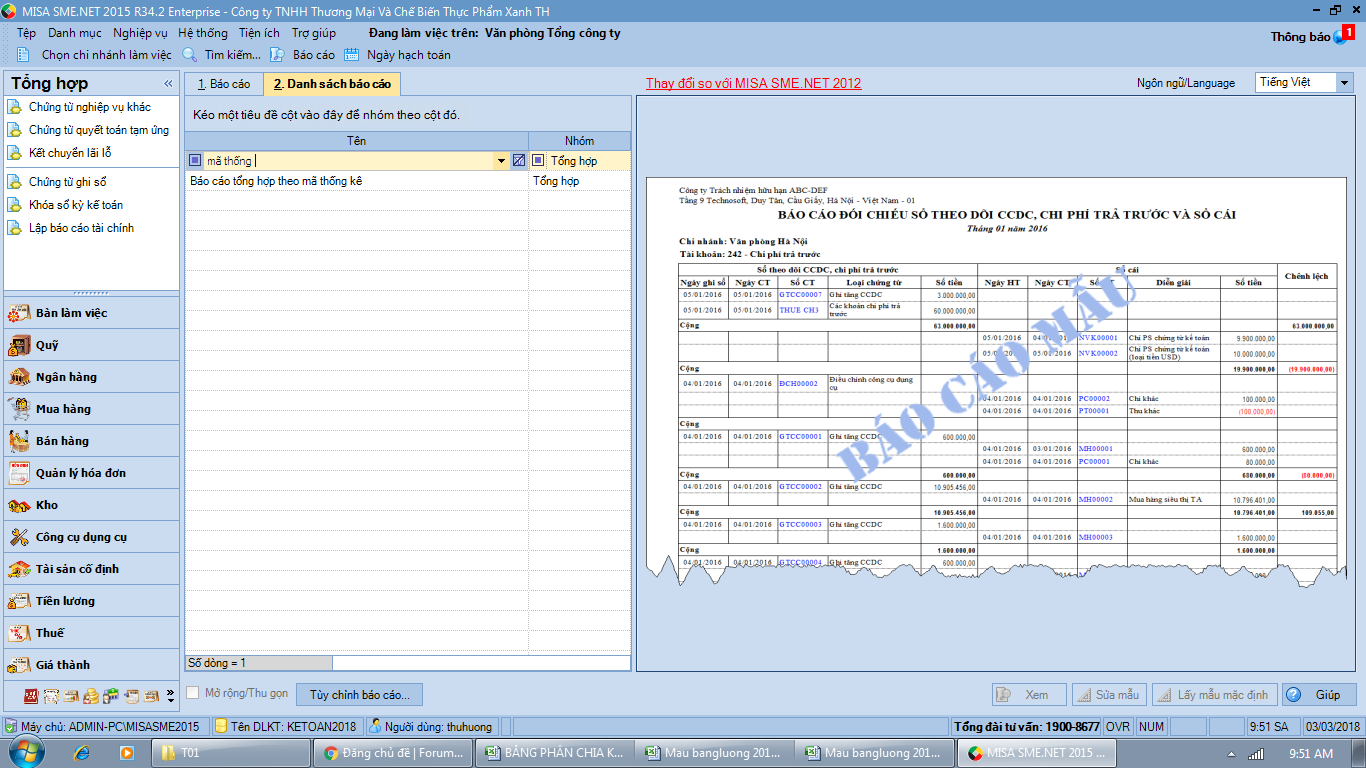Click the first red shortcut icon in the bottom navigation strip
Viewport: 1366px width, 768px height.
pyautogui.click(x=31, y=695)
